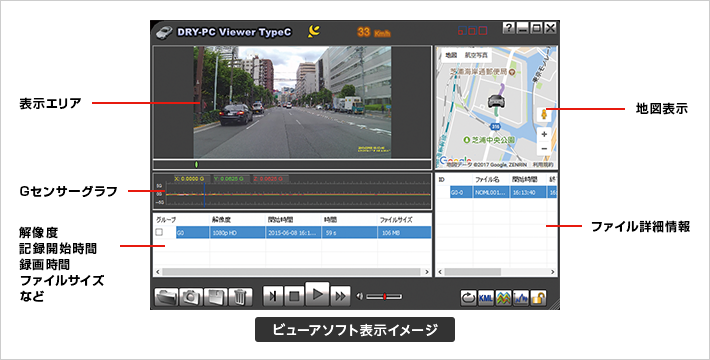Screen dimensions: 710x360
Task: Export the KML route file
Action: (x=485, y=298)
